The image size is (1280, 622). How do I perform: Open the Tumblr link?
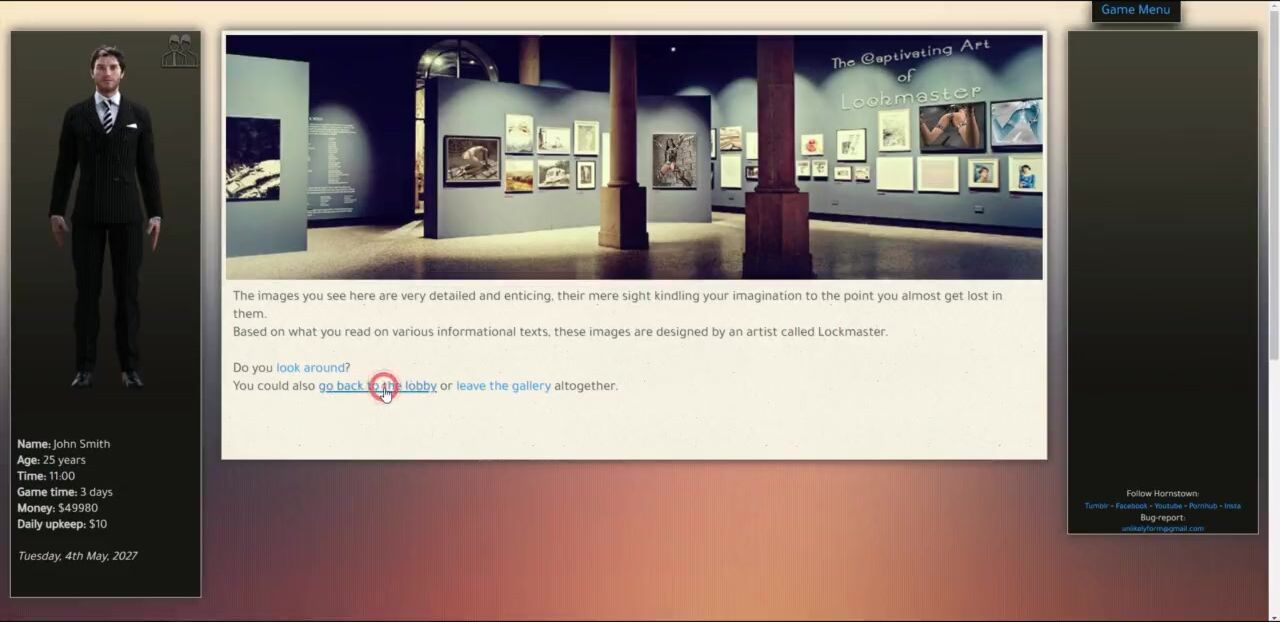tap(1096, 506)
